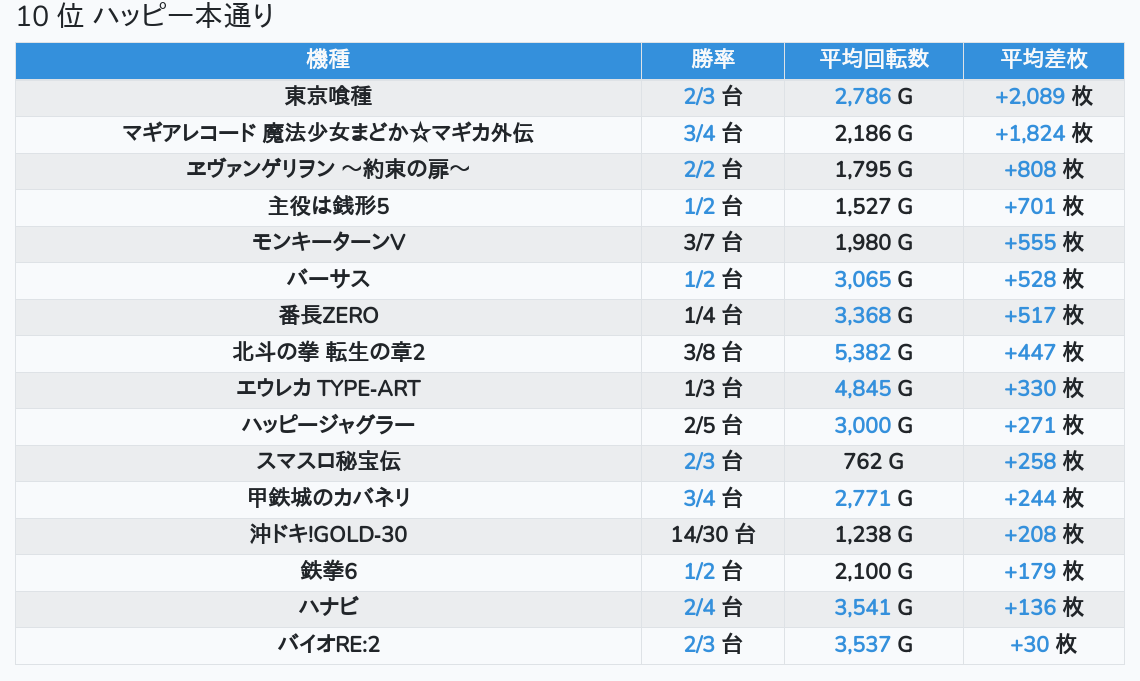
Task: Select the 平均差枚 column header
Action: pyautogui.click(x=1043, y=59)
